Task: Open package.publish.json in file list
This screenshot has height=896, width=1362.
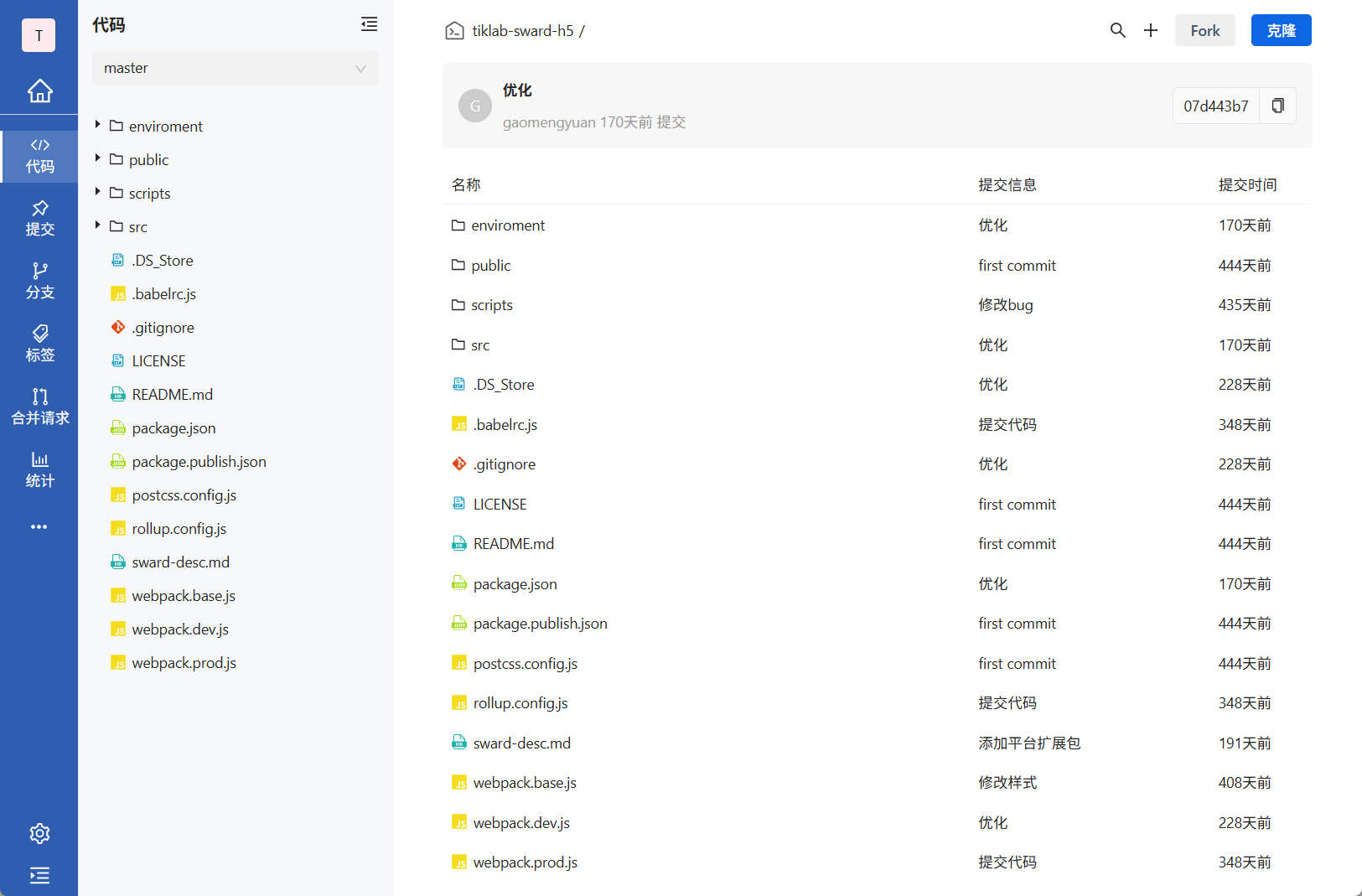Action: point(540,624)
